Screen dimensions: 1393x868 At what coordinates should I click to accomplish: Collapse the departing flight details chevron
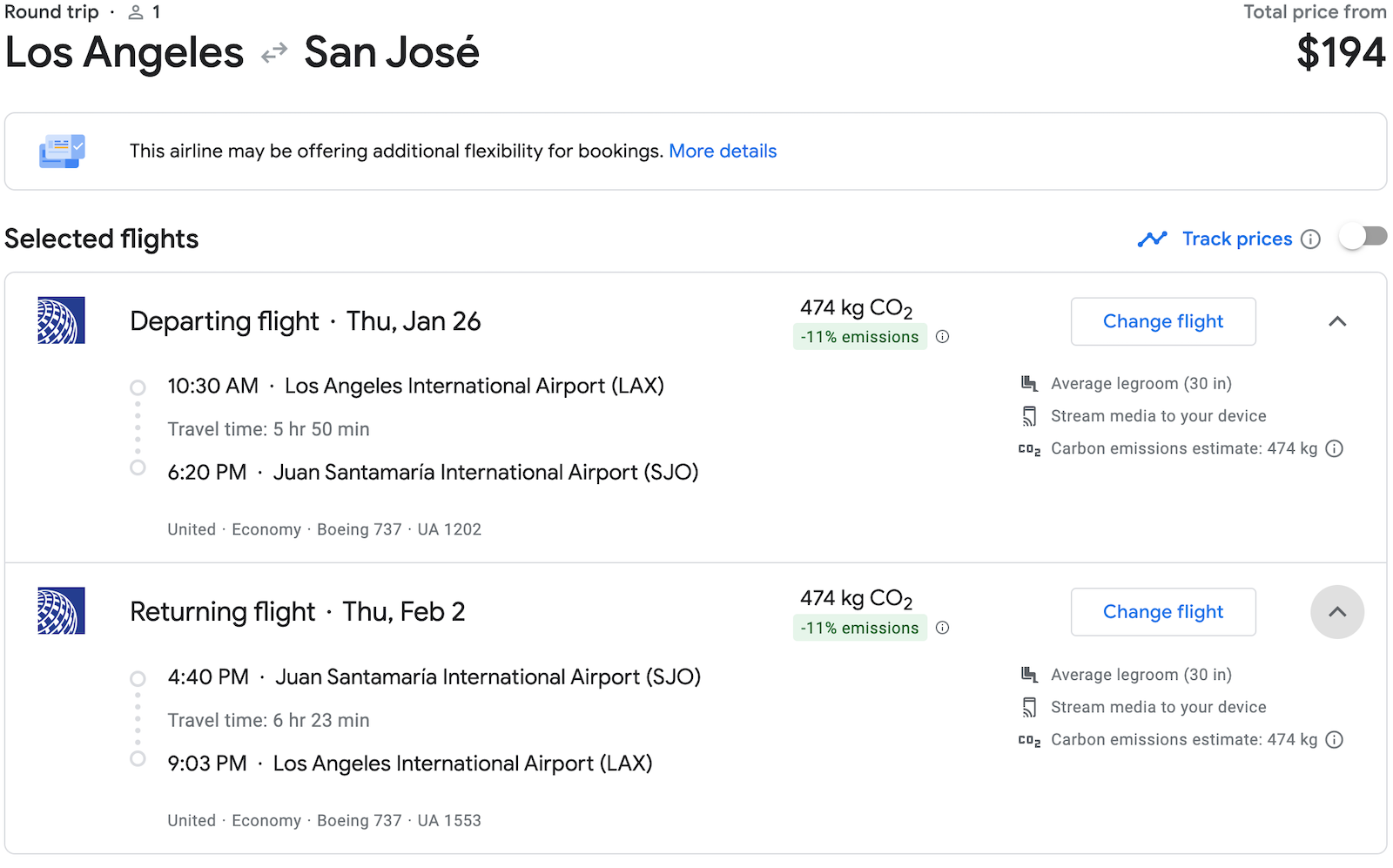pyautogui.click(x=1337, y=321)
